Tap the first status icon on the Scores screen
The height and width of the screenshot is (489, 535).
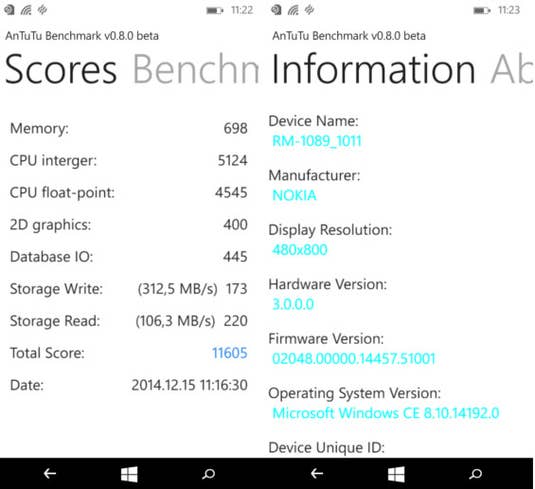coord(9,10)
